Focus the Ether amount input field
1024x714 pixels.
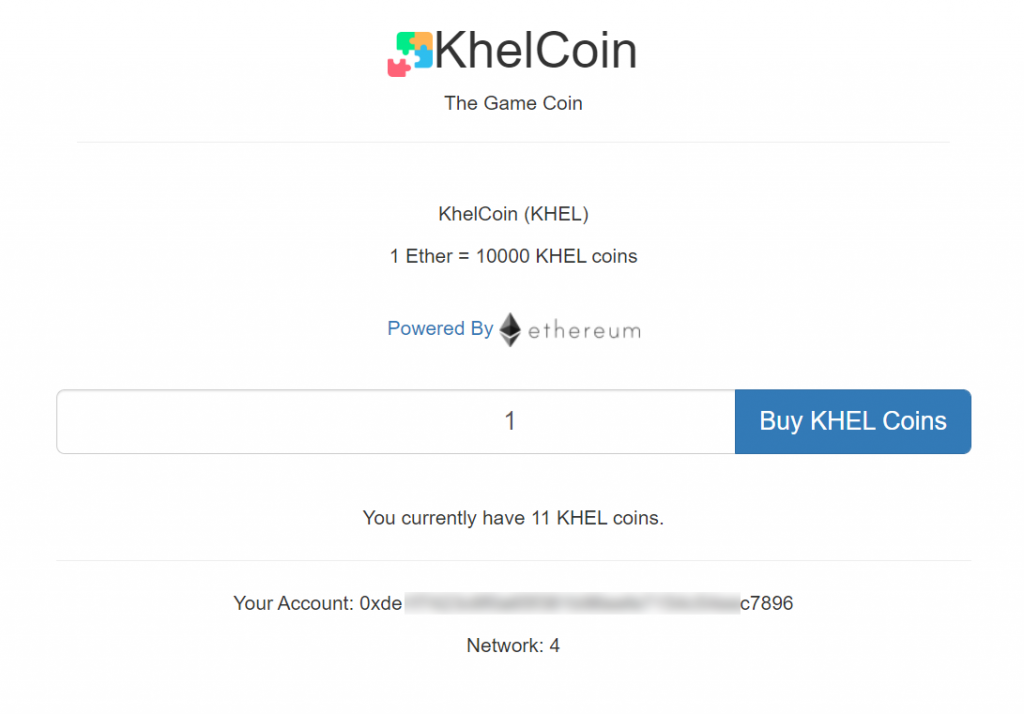tap(396, 421)
